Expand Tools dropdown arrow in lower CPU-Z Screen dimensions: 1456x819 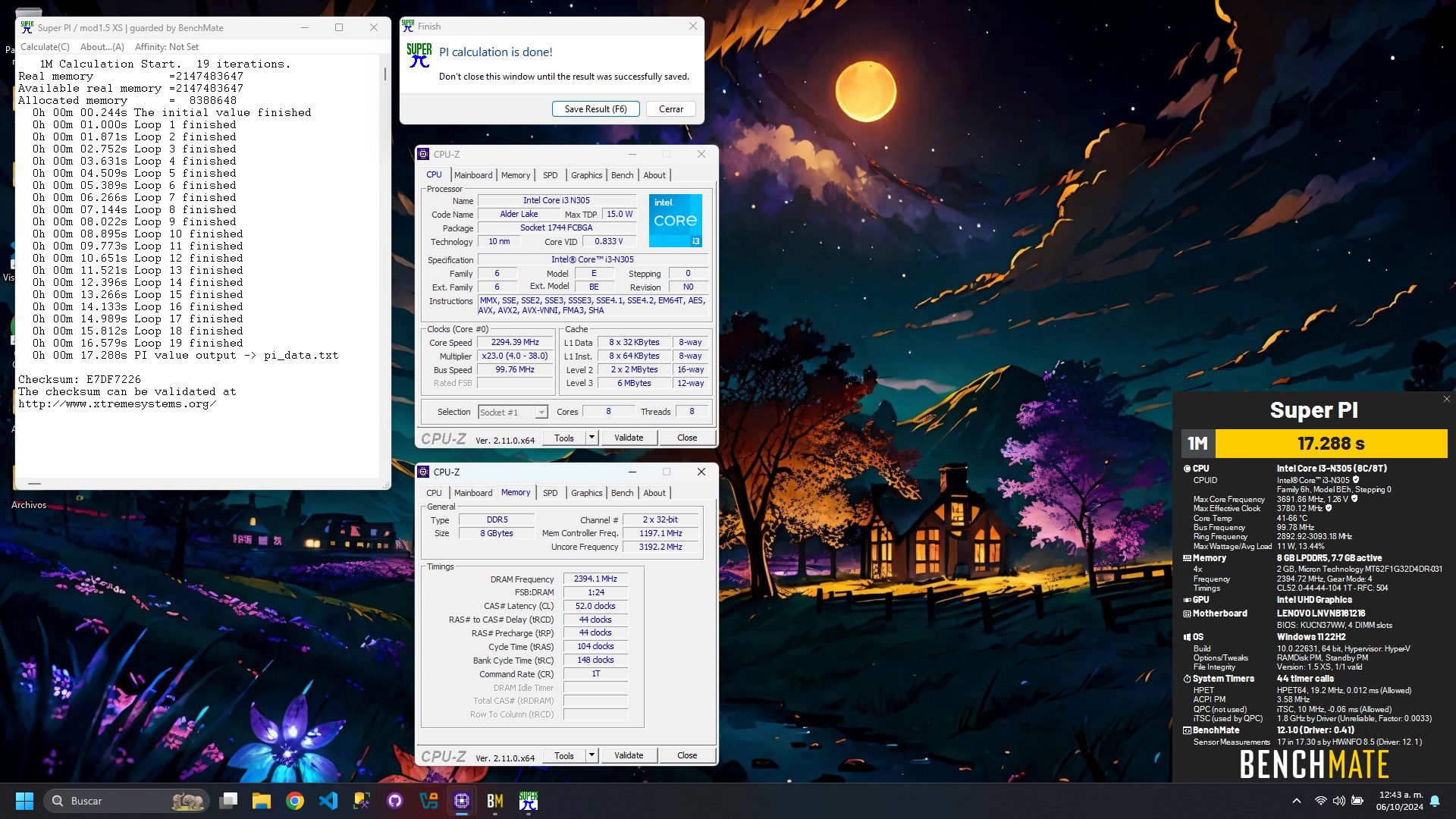(x=591, y=755)
